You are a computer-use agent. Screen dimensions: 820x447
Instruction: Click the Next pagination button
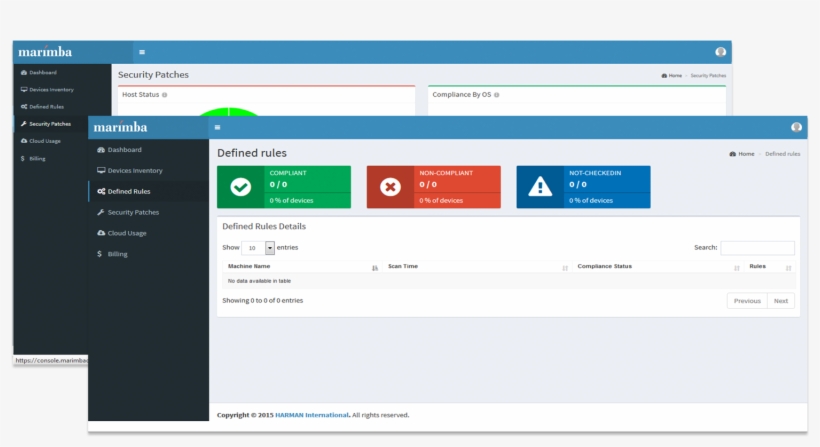click(x=781, y=301)
